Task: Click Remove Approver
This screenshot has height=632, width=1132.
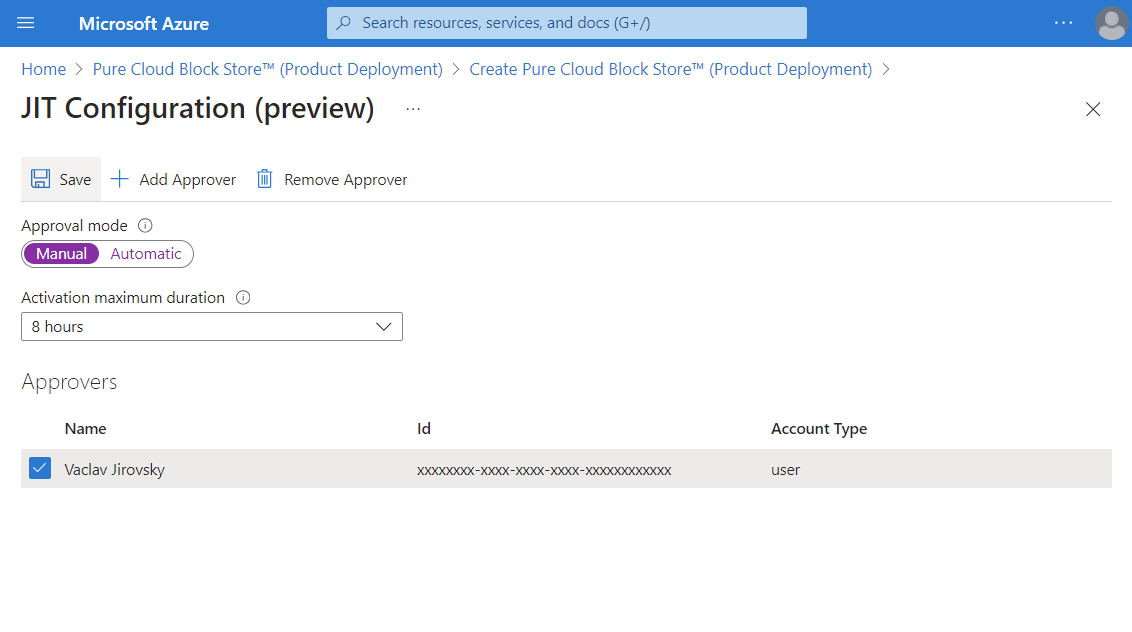Action: tap(331, 179)
